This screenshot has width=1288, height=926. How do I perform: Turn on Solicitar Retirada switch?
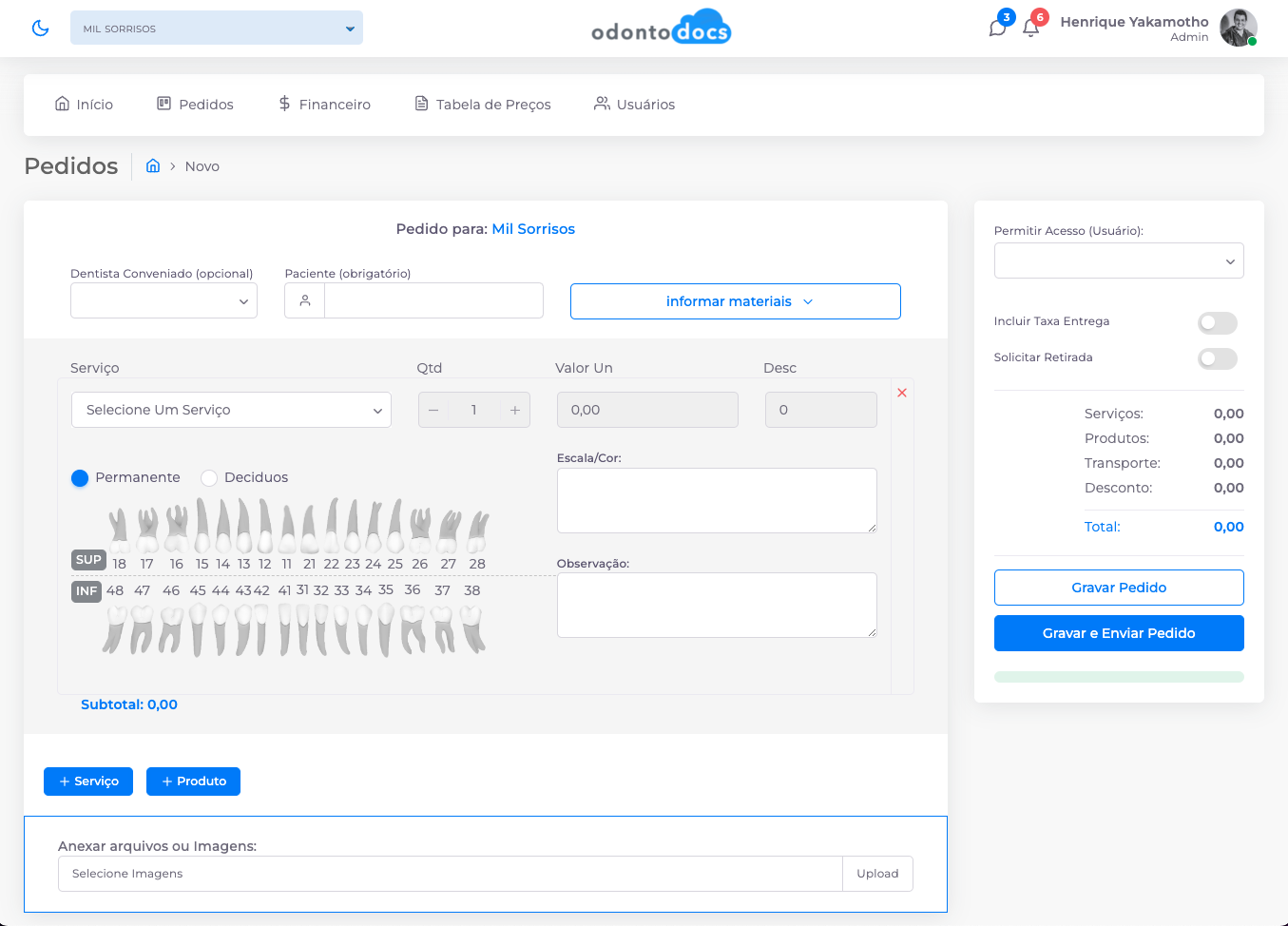click(1217, 359)
